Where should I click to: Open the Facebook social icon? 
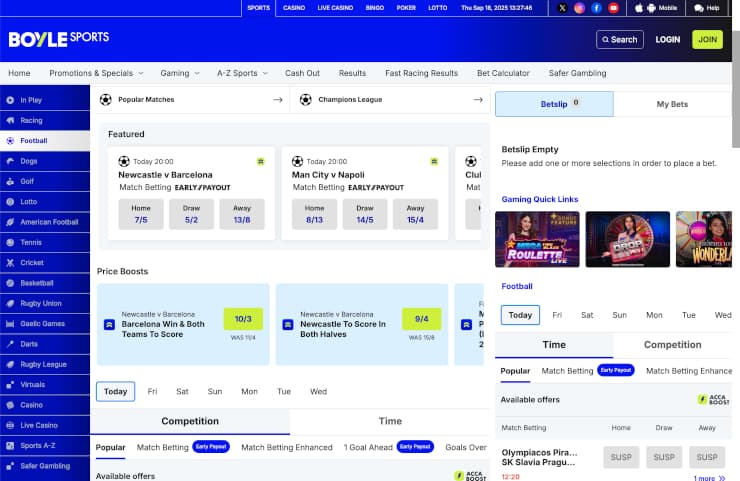[596, 8]
